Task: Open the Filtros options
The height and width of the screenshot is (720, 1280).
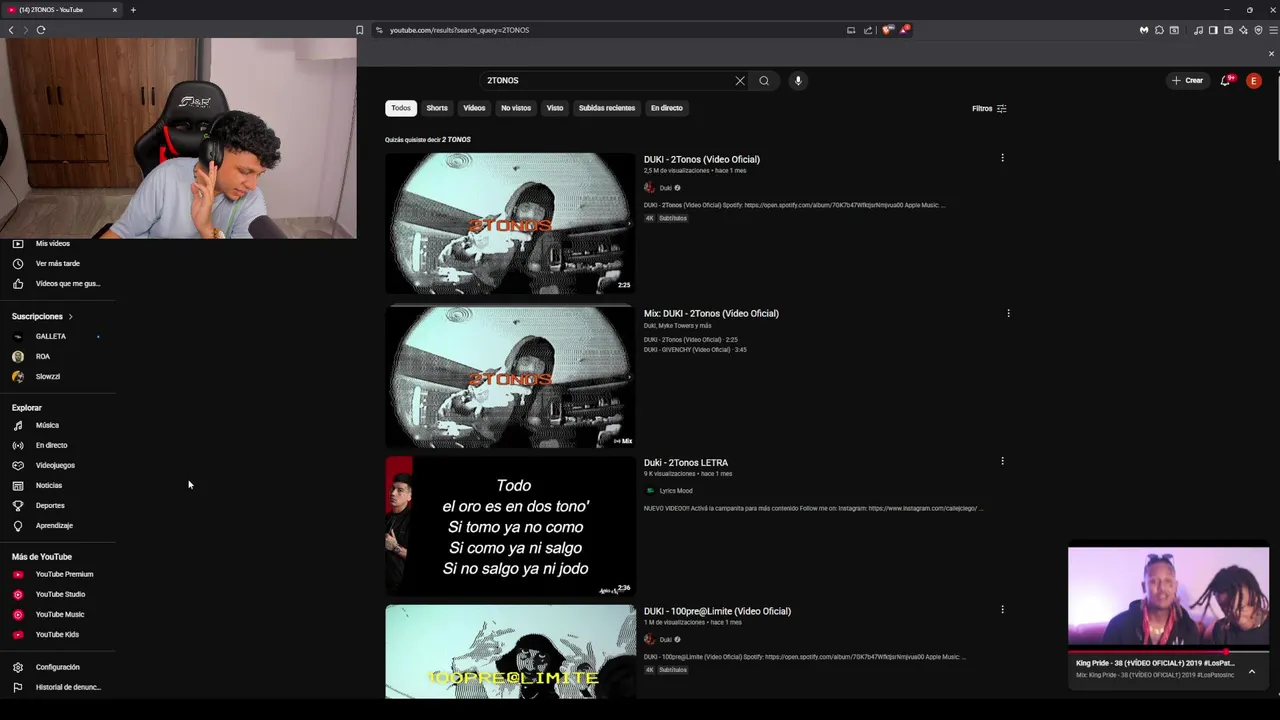Action: (x=989, y=109)
